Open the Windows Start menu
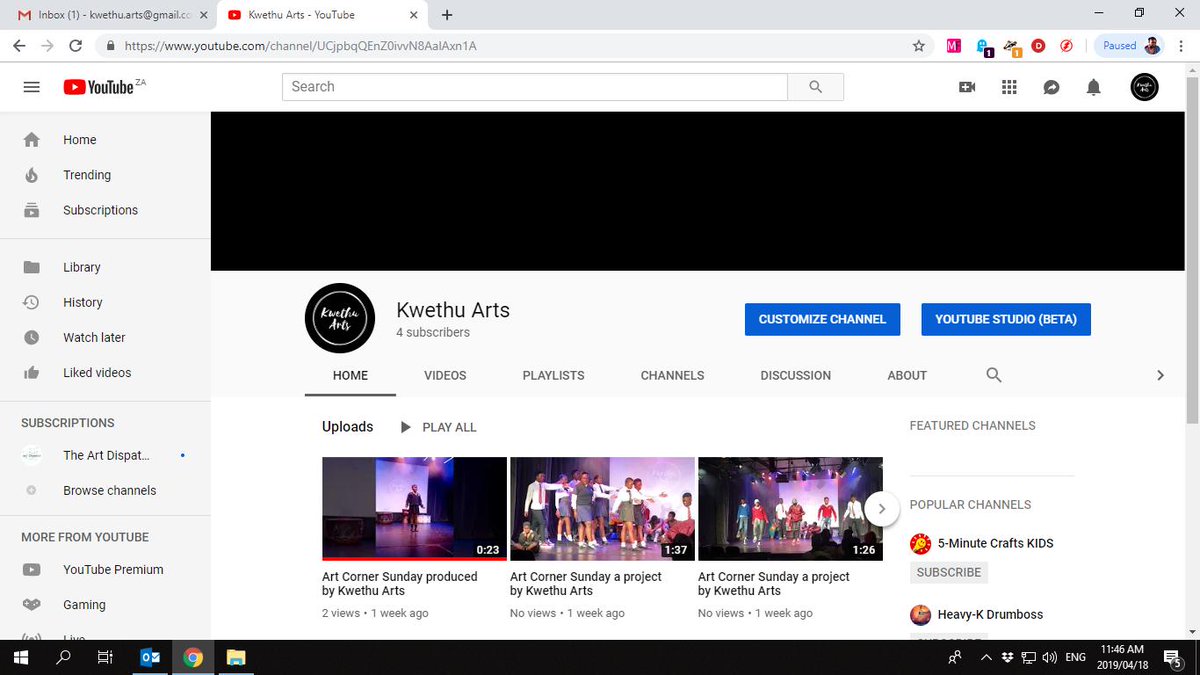Viewport: 1200px width, 675px height. 20,657
